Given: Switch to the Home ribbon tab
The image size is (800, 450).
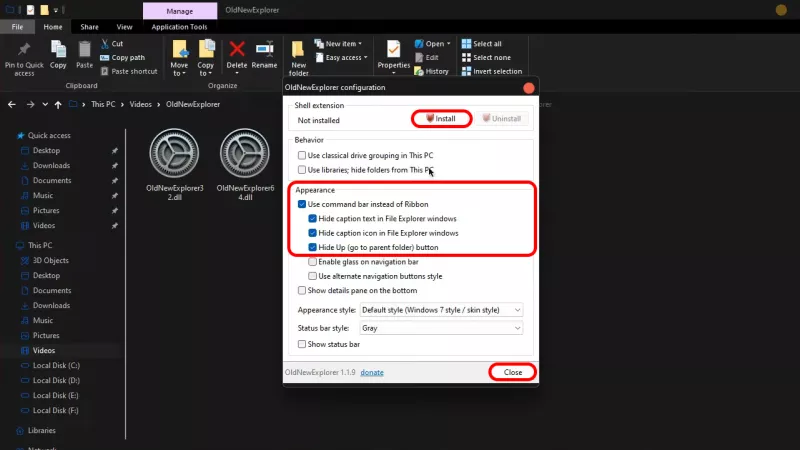Looking at the screenshot, I should pos(53,27).
